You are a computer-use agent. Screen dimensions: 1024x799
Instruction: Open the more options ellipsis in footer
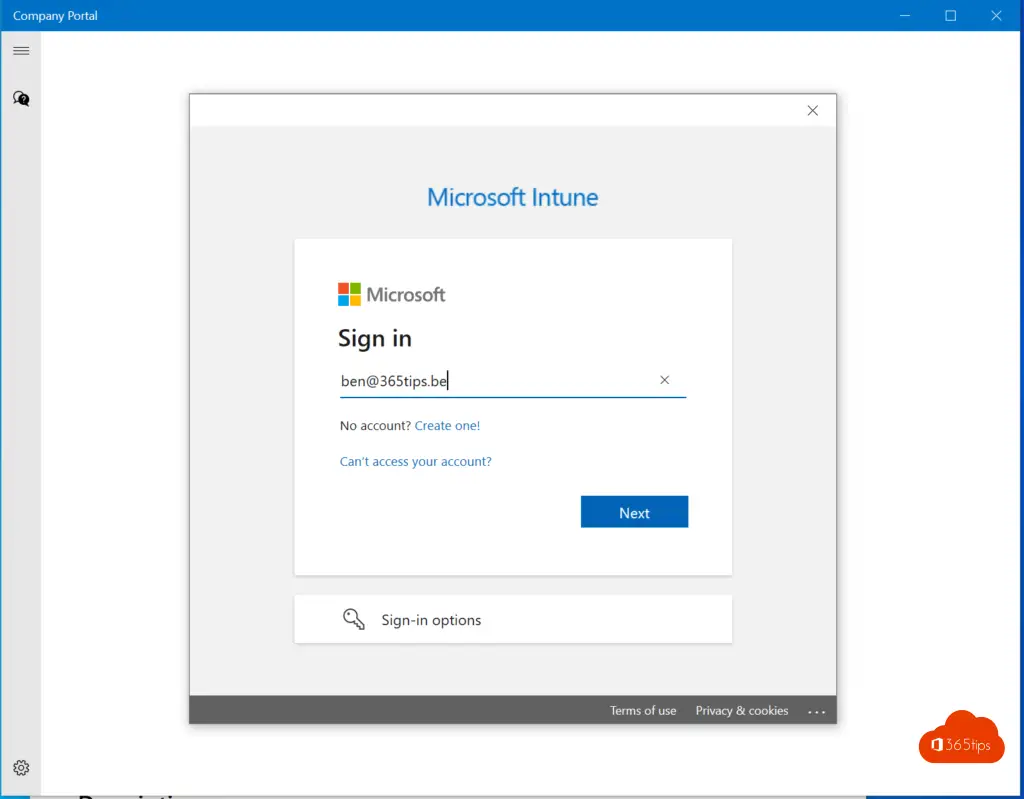pos(816,711)
